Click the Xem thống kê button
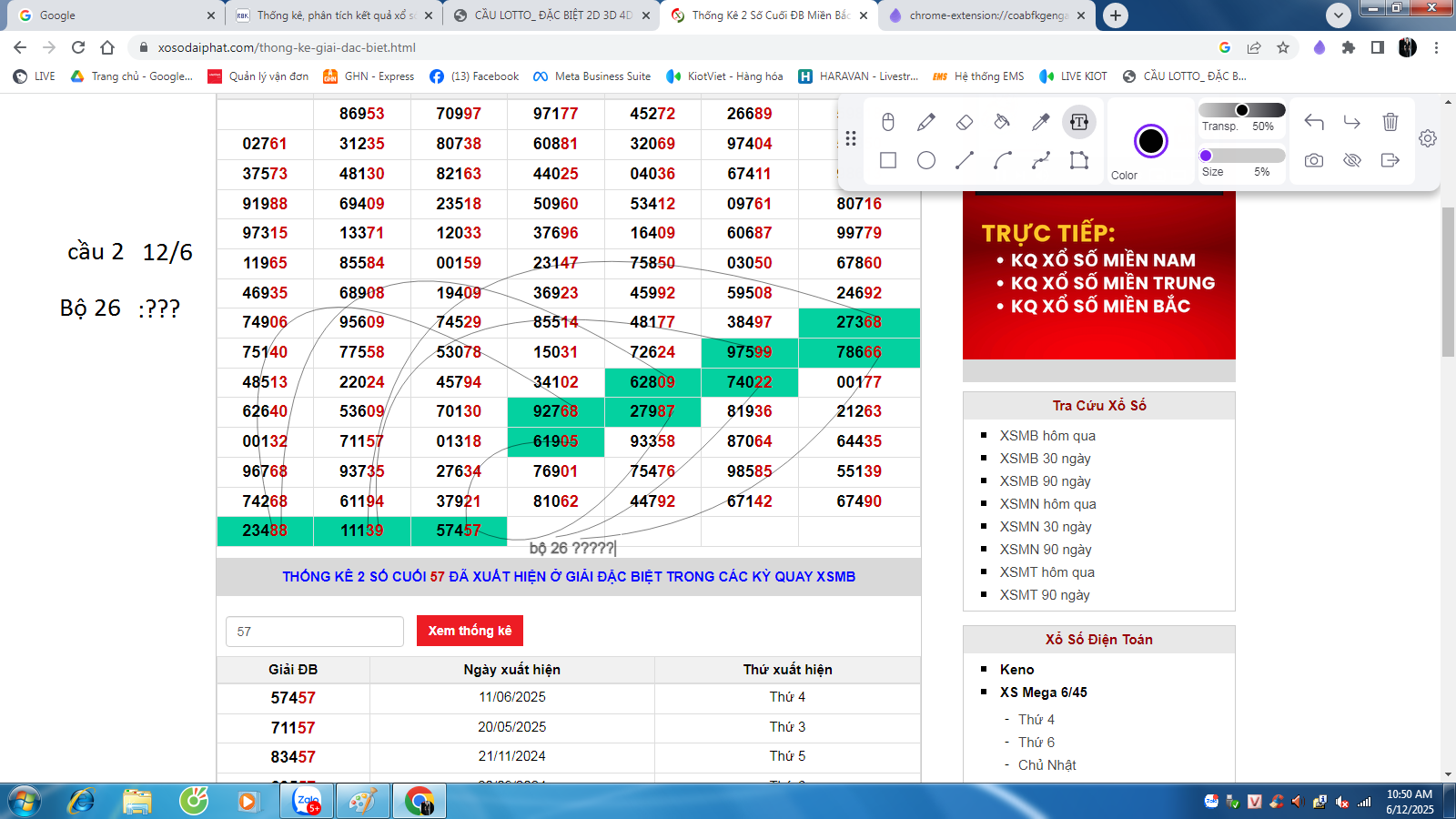1456x819 pixels. [470, 631]
